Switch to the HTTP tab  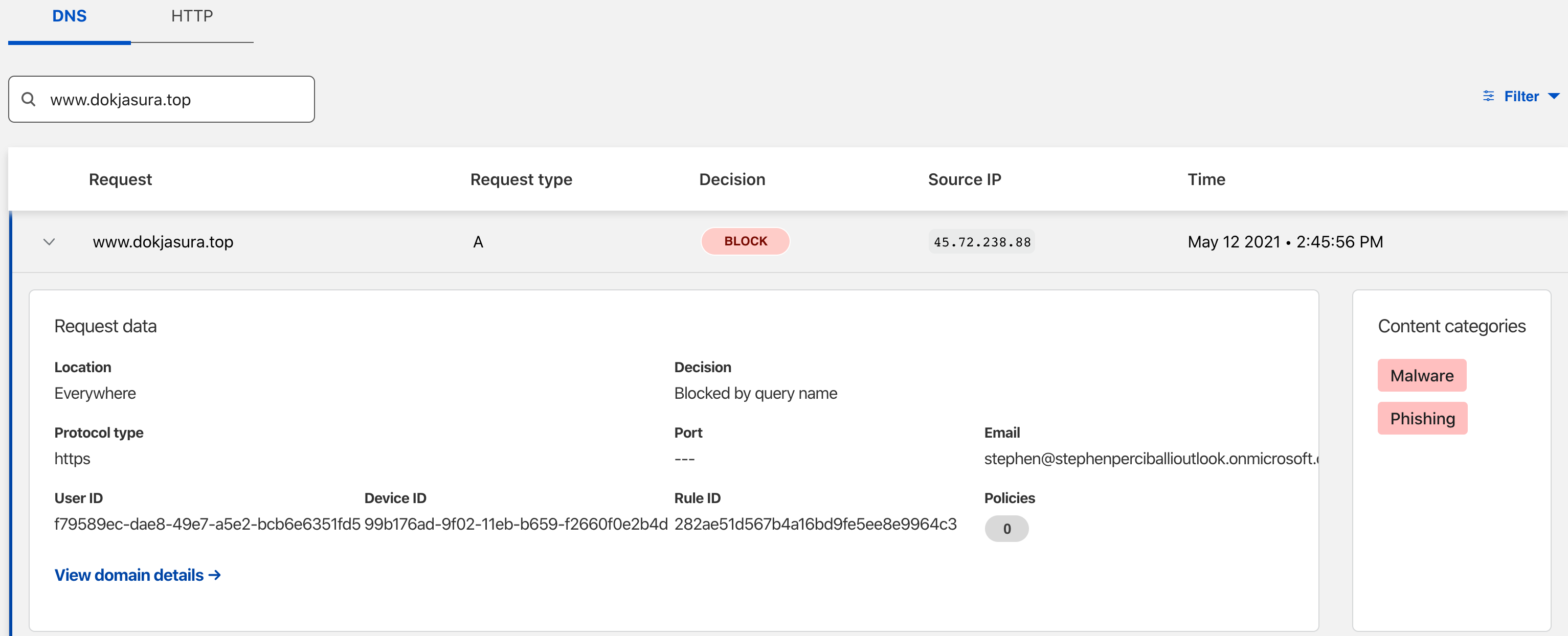click(x=192, y=16)
